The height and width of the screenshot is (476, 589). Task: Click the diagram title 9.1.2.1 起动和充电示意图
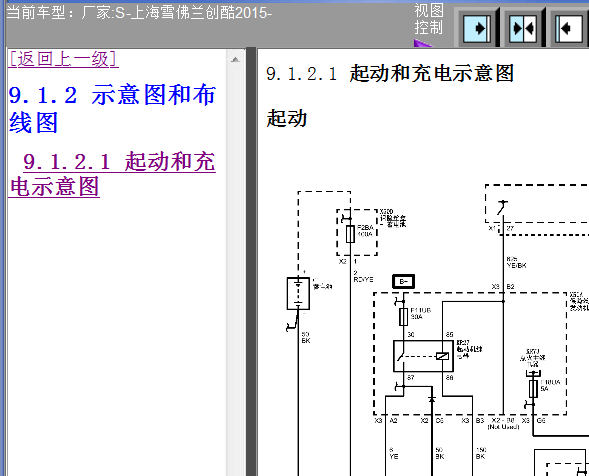(390, 73)
